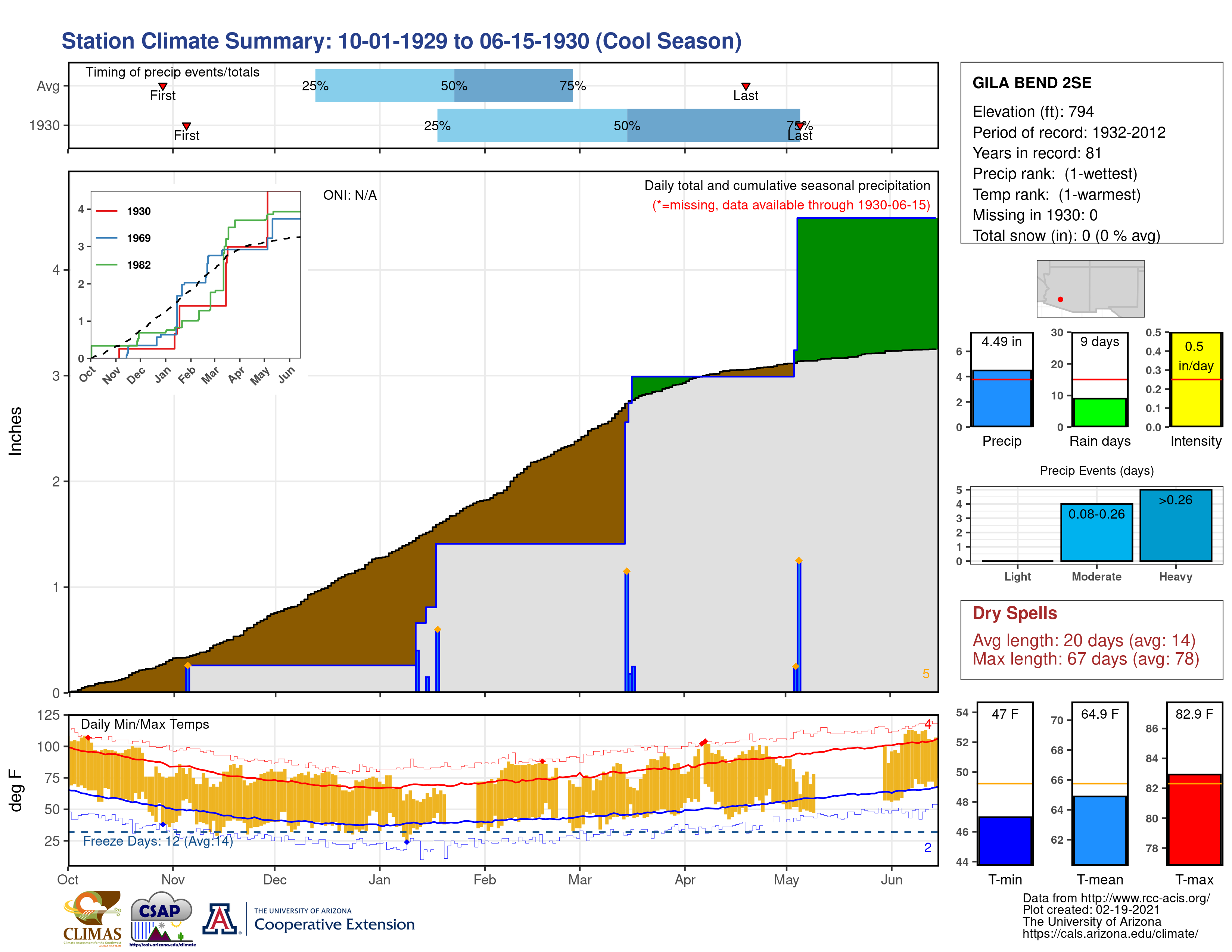
Task: Click the Moderate 0.08-0.26 events bar
Action: pyautogui.click(x=1096, y=532)
